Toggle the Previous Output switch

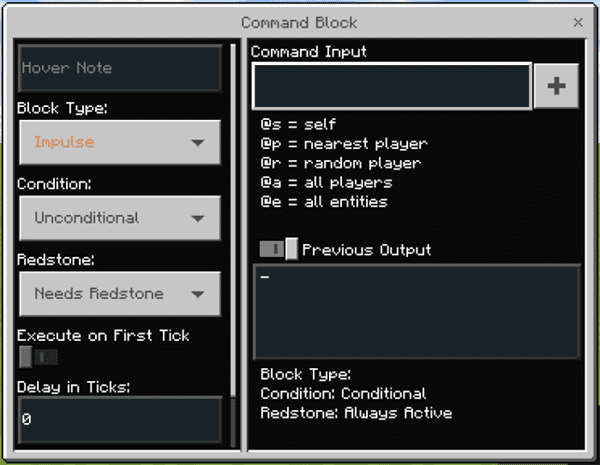click(278, 250)
